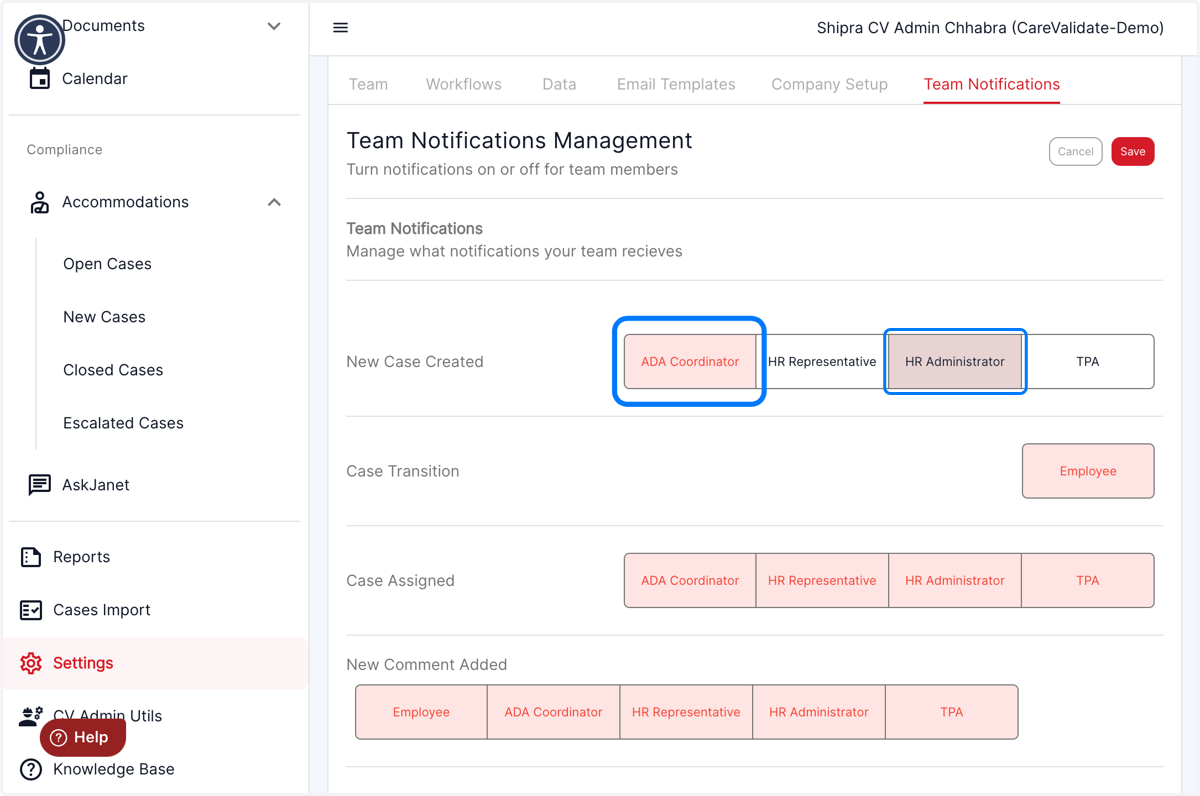
Task: Click the CV Admin Utils people icon
Action: pos(31,715)
